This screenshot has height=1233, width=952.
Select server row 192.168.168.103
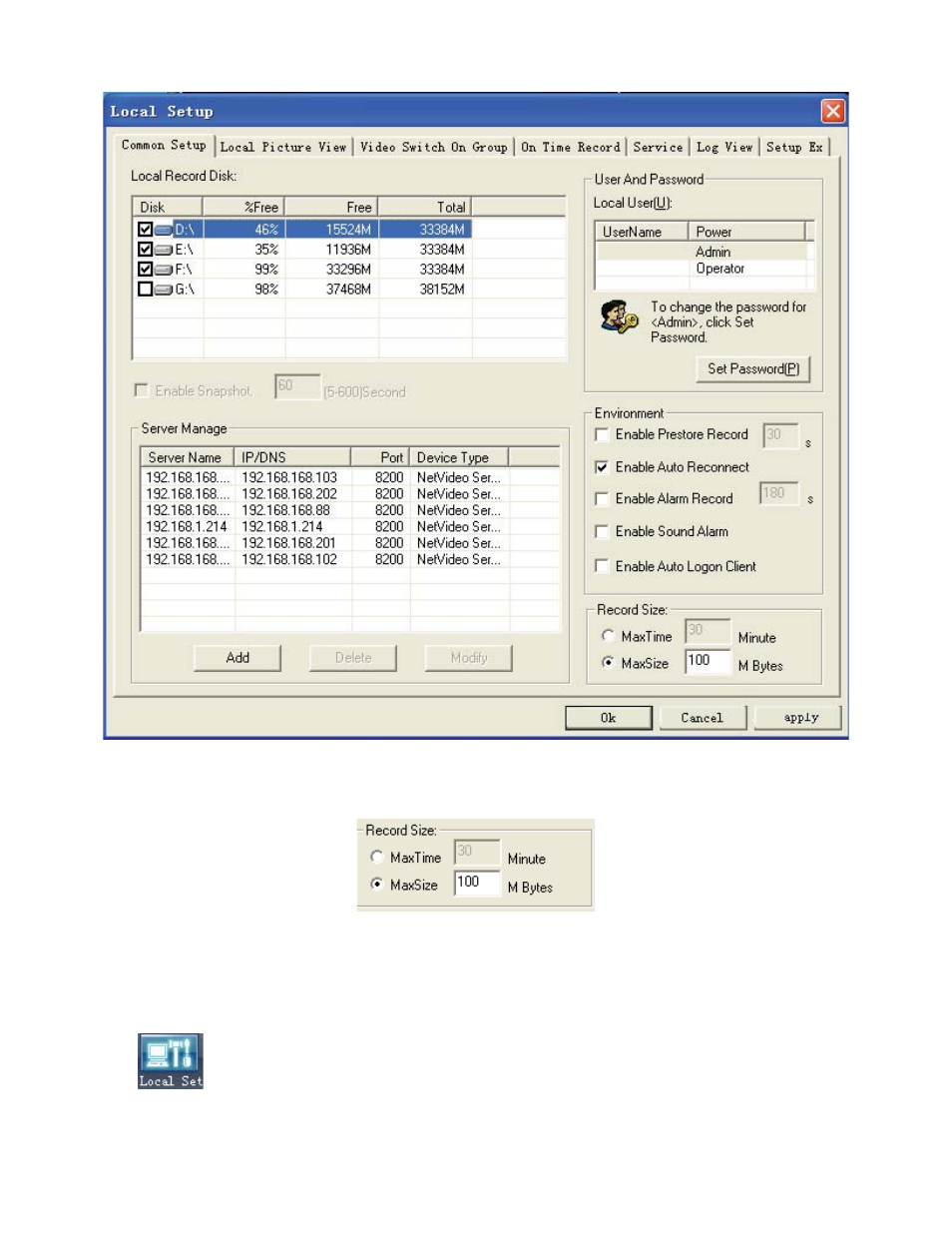(349, 478)
